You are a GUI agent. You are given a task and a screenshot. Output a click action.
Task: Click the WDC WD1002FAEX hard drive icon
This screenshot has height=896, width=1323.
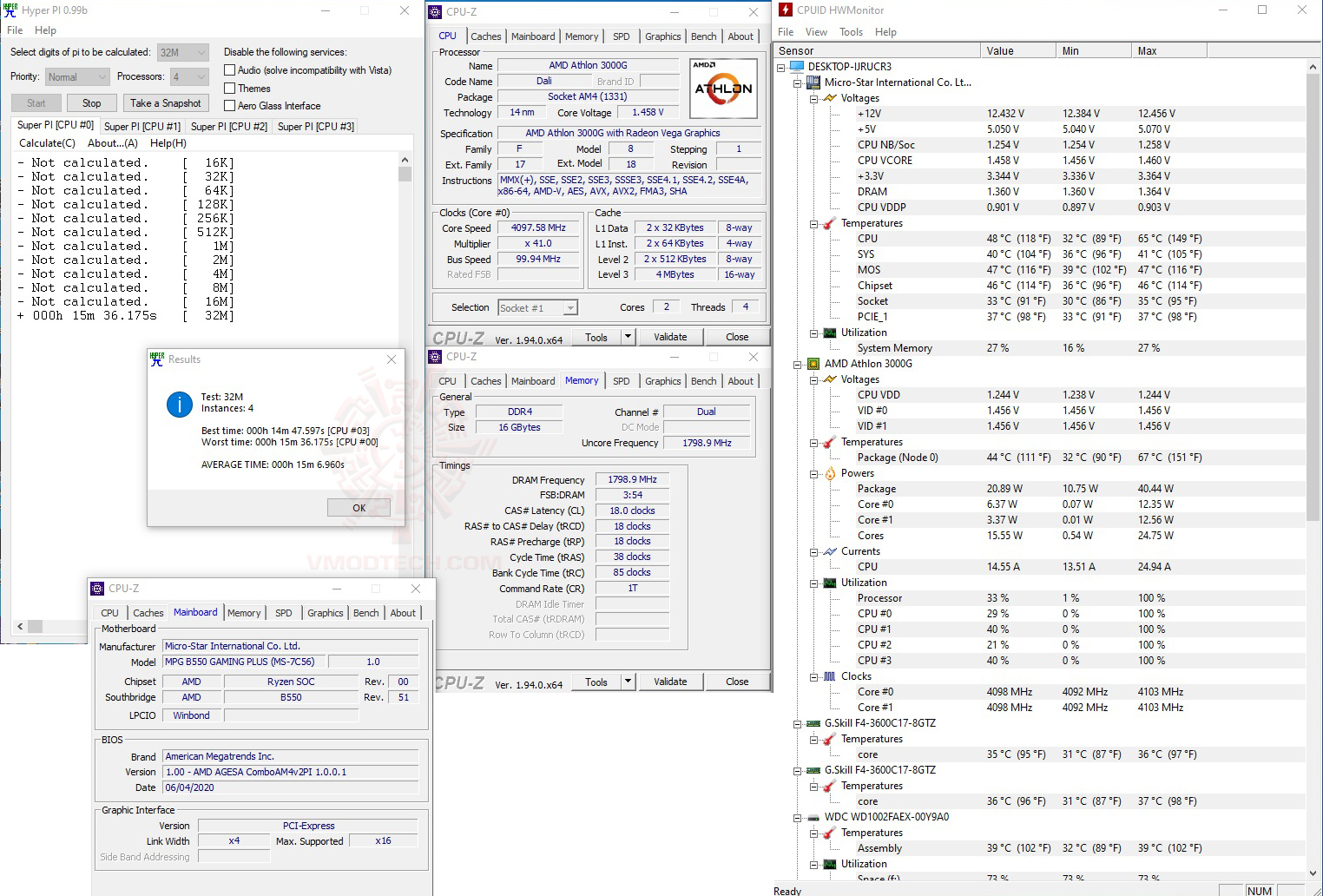click(813, 817)
